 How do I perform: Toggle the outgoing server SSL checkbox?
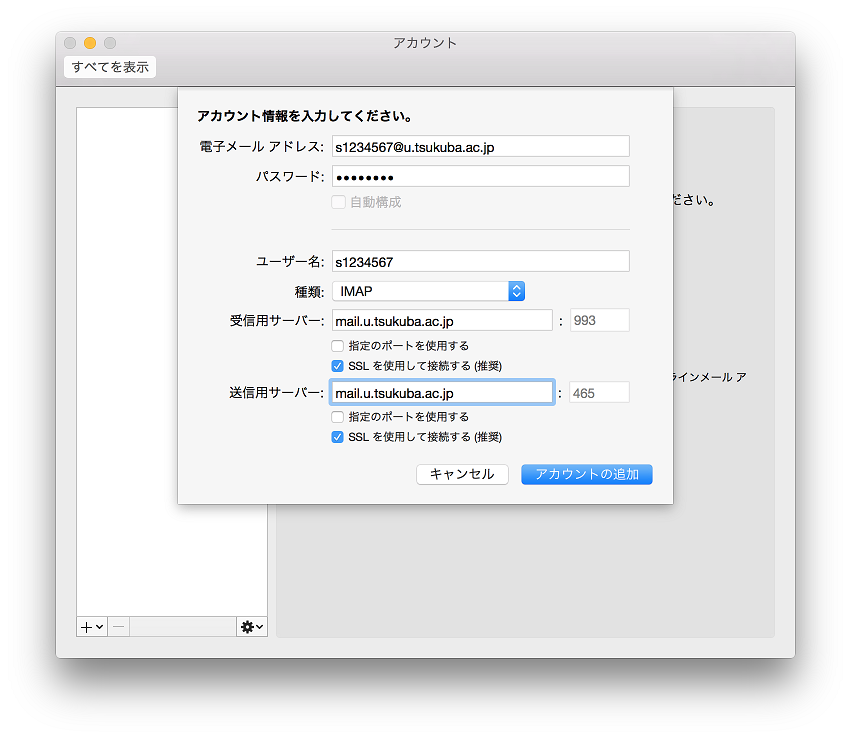pyautogui.click(x=338, y=437)
